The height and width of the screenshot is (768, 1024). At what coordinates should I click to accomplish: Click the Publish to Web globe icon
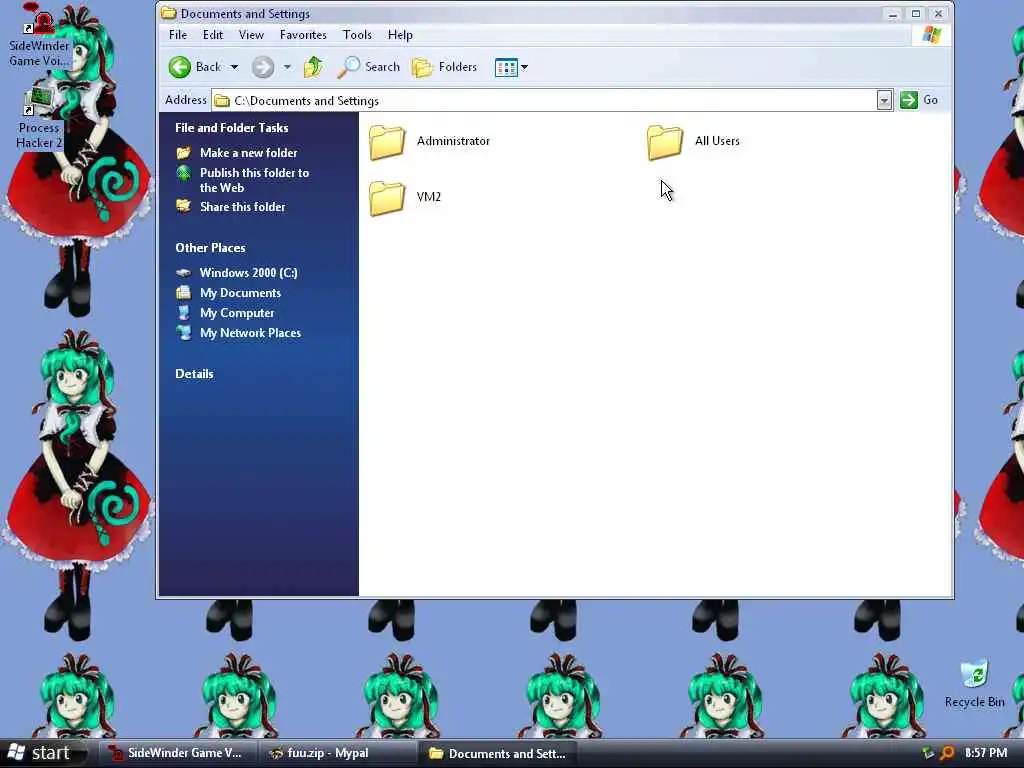click(x=184, y=173)
